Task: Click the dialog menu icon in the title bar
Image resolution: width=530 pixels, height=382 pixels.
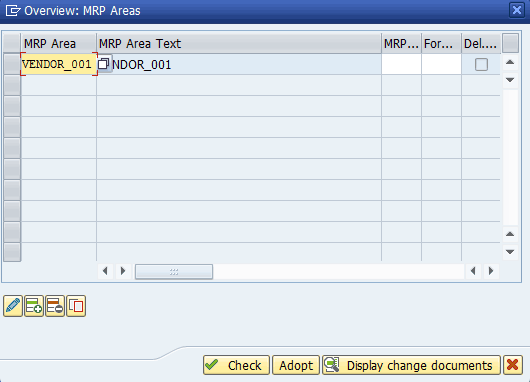Action: (x=13, y=10)
